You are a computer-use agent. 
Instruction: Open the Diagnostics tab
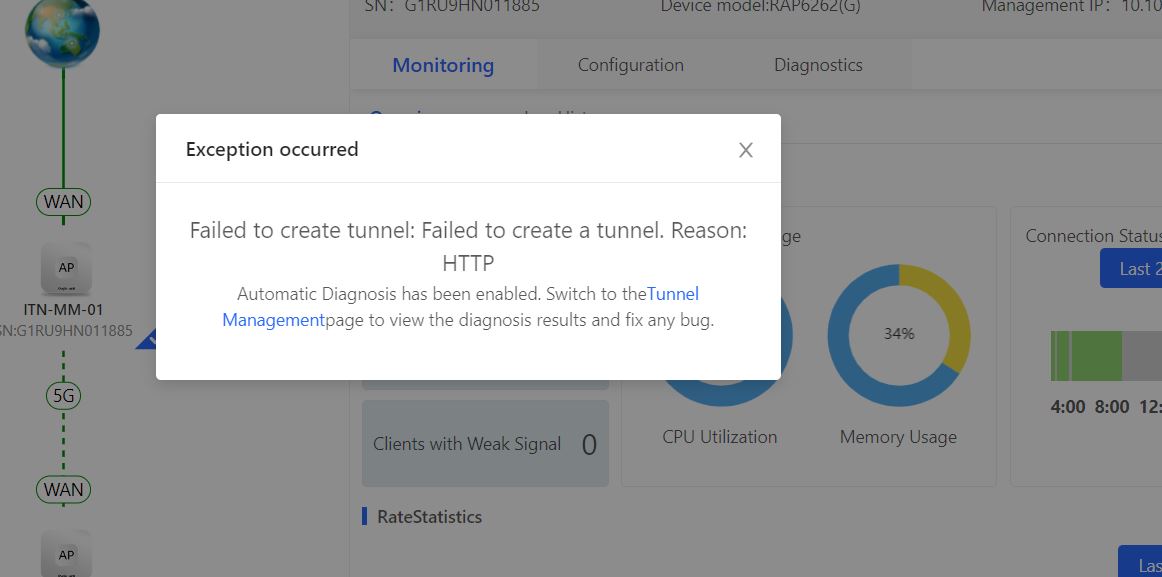coord(818,65)
